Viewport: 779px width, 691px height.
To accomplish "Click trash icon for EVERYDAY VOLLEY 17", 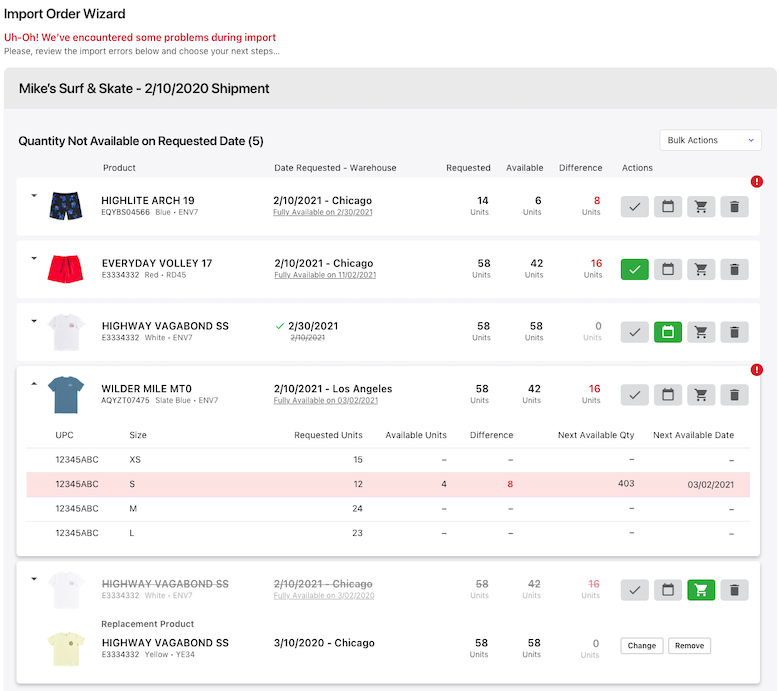I will [734, 269].
